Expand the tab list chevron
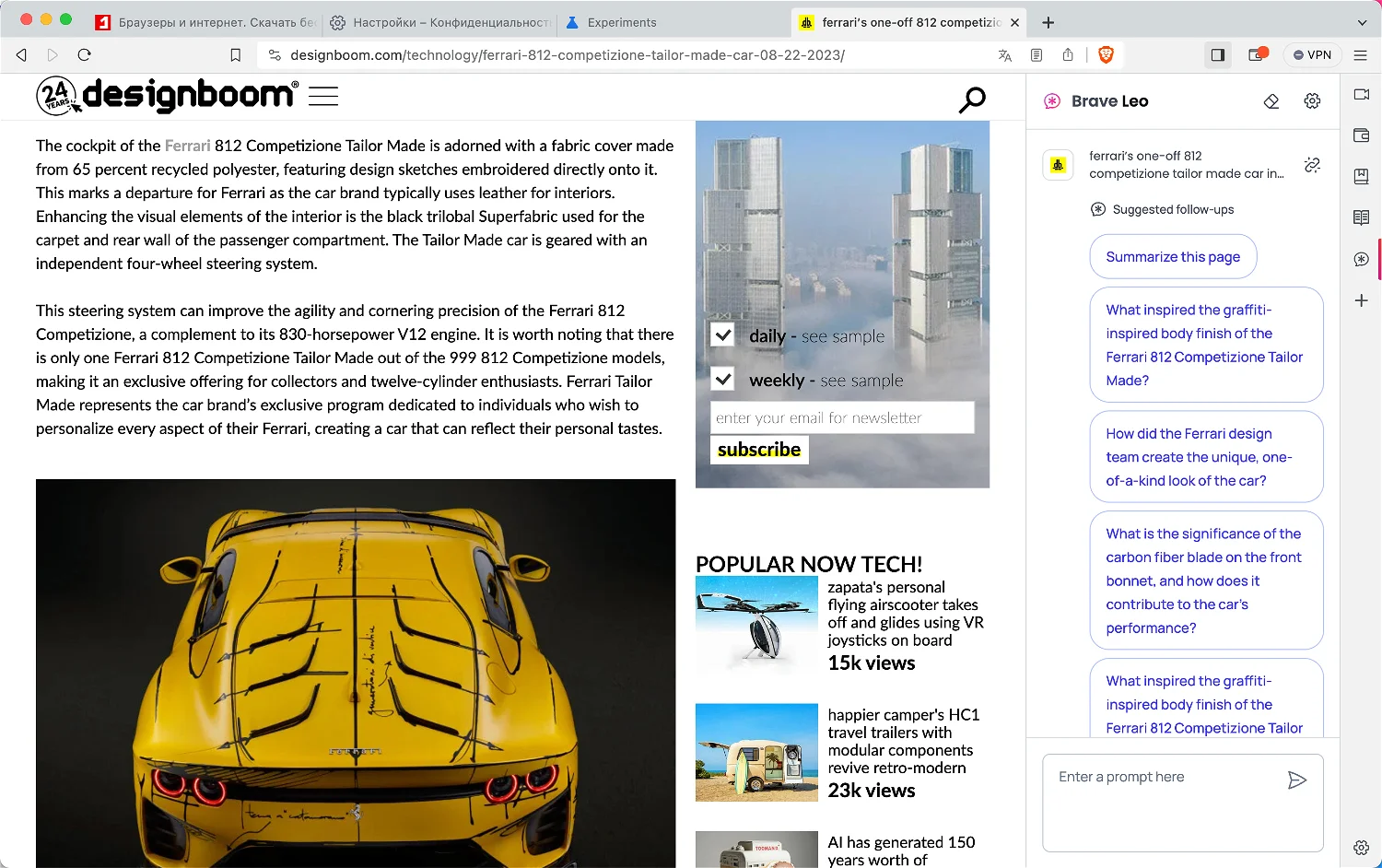Image resolution: width=1382 pixels, height=868 pixels. click(1362, 22)
